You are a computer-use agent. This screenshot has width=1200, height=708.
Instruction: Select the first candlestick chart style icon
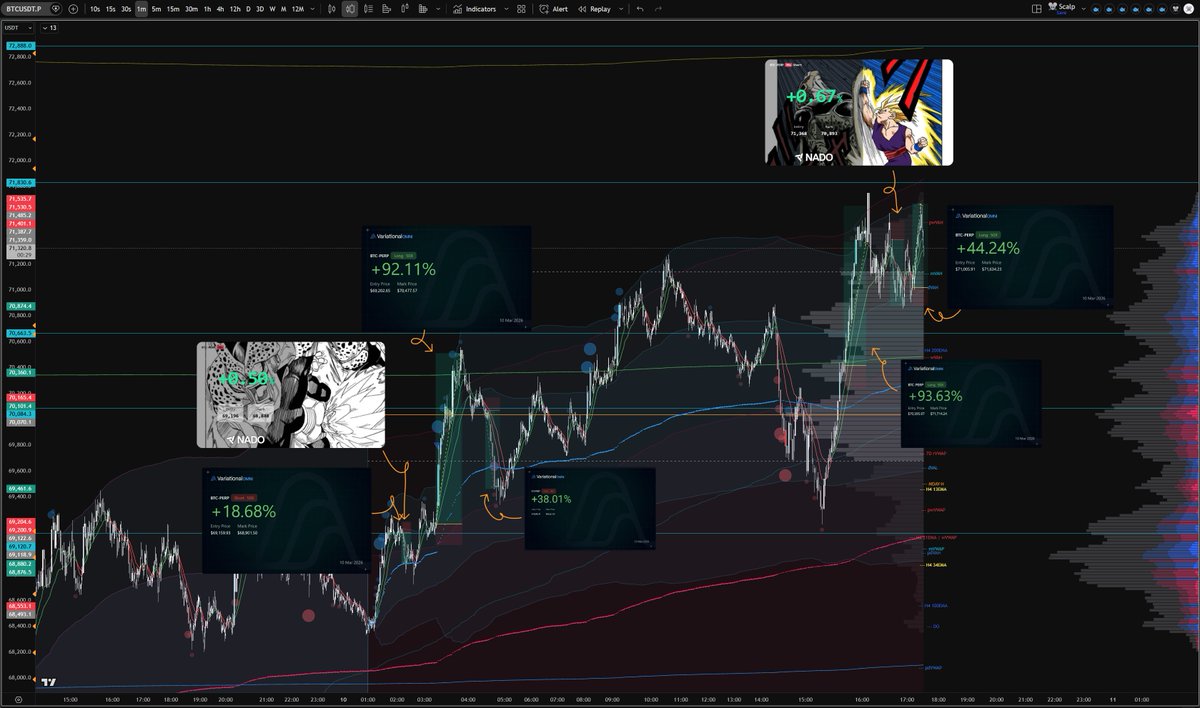(x=331, y=9)
